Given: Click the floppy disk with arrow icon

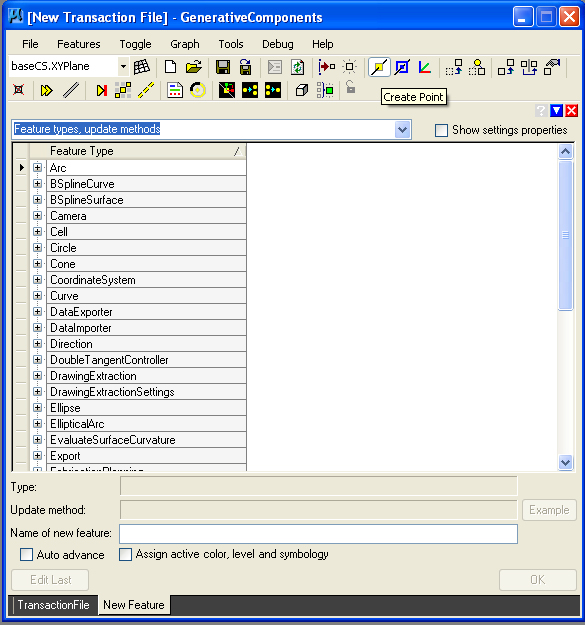Looking at the screenshot, I should (x=245, y=67).
